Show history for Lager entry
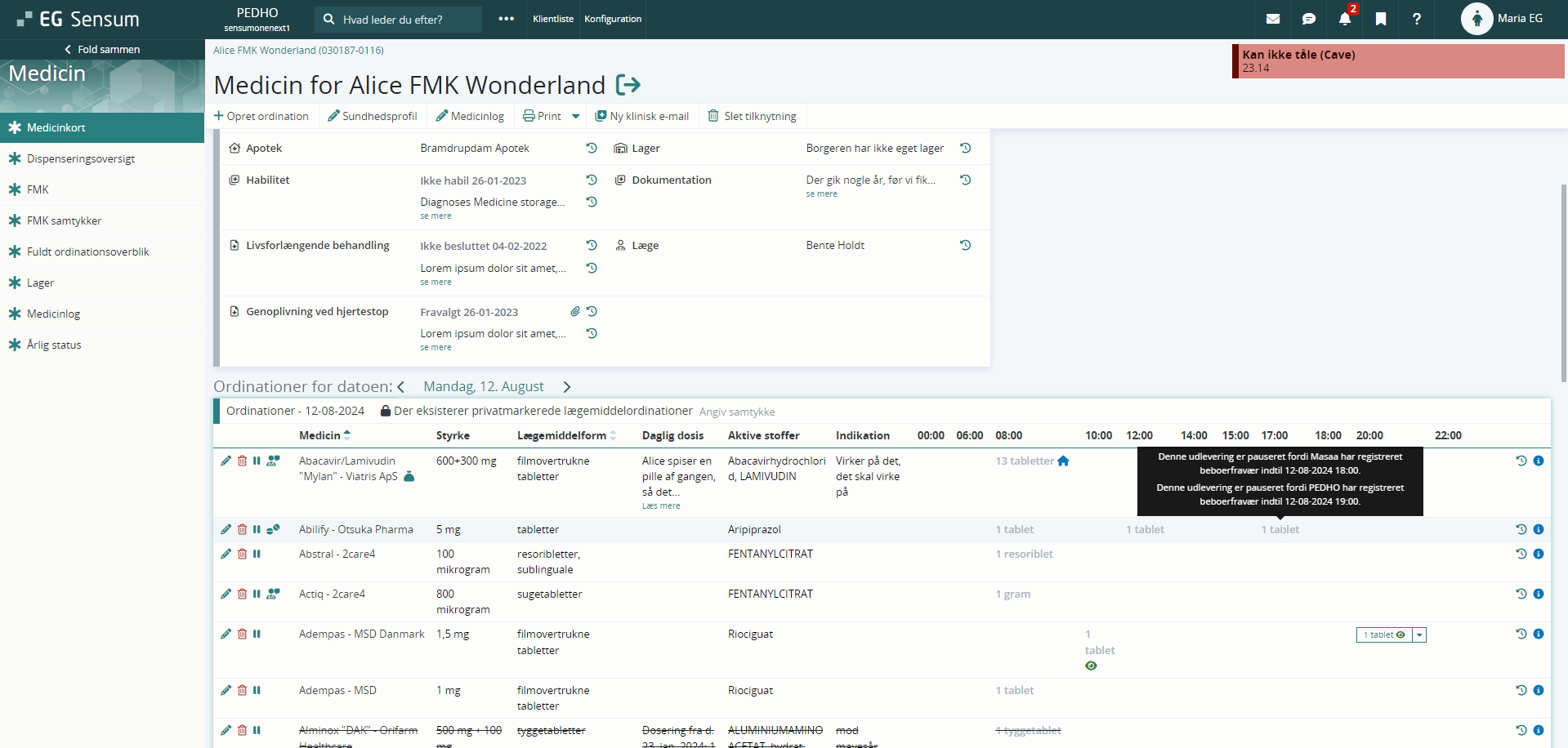1568x748 pixels. [965, 148]
